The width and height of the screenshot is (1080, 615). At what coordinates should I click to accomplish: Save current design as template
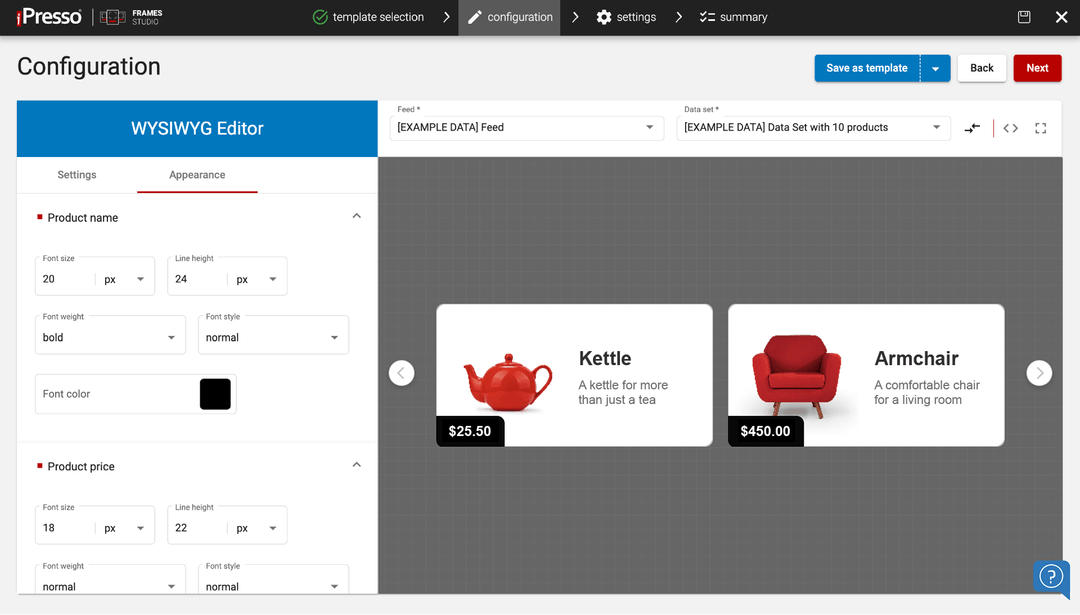coord(866,68)
